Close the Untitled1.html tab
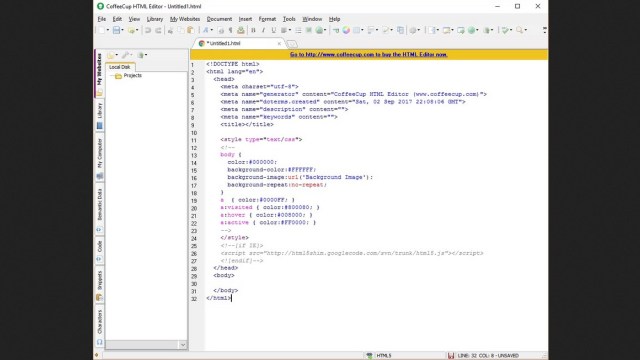 coord(279,43)
